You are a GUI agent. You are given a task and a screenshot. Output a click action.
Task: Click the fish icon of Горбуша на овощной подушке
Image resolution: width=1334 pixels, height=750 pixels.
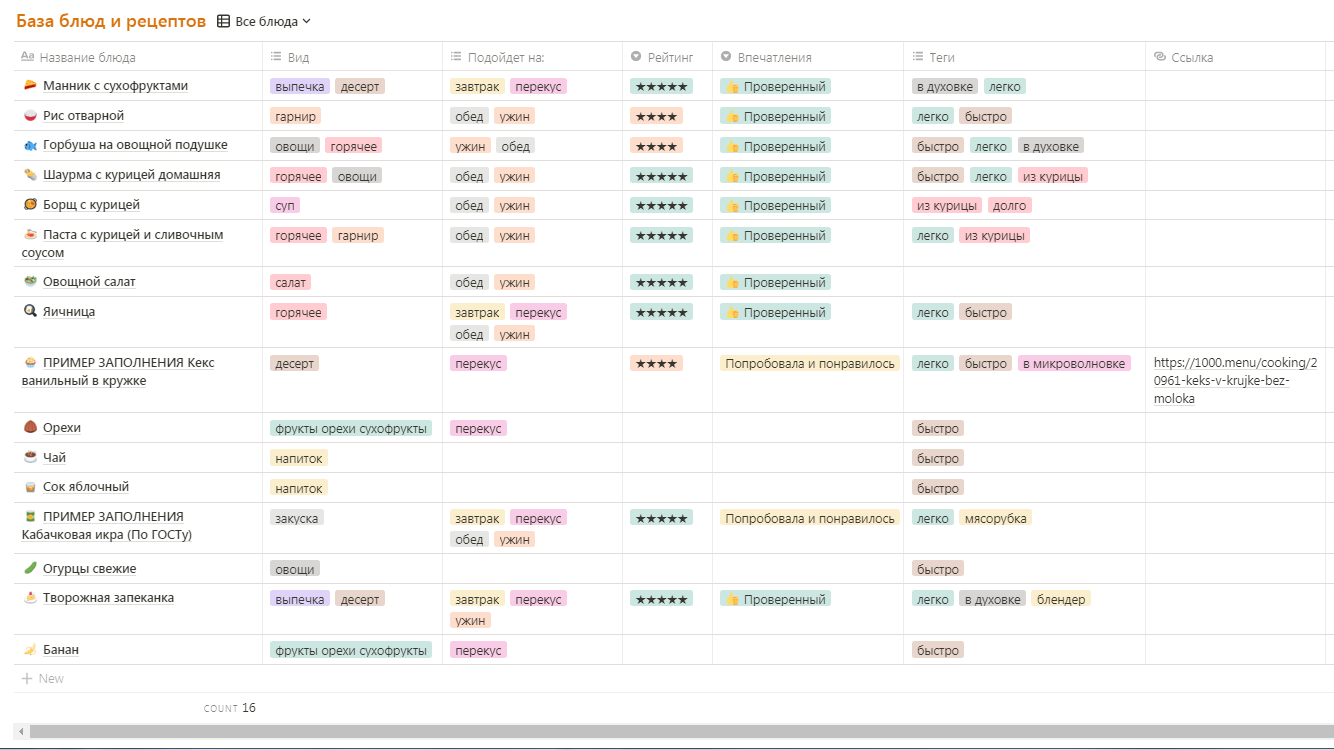coord(30,145)
